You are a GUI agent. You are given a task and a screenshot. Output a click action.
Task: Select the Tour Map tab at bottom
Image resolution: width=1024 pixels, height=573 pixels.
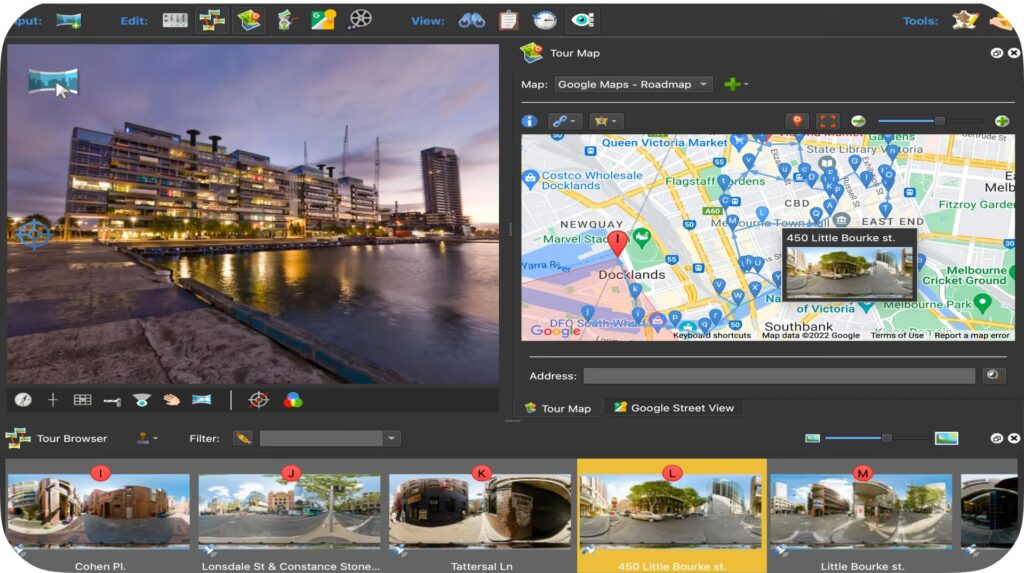tap(557, 408)
